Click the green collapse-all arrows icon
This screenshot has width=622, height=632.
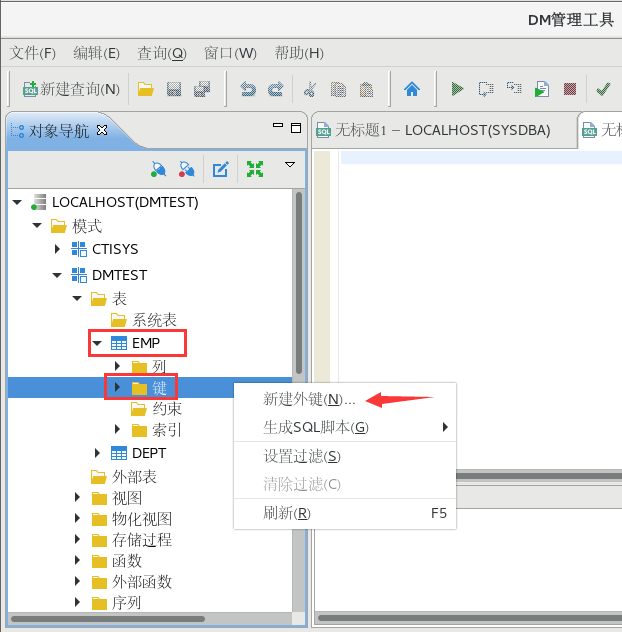(x=255, y=169)
